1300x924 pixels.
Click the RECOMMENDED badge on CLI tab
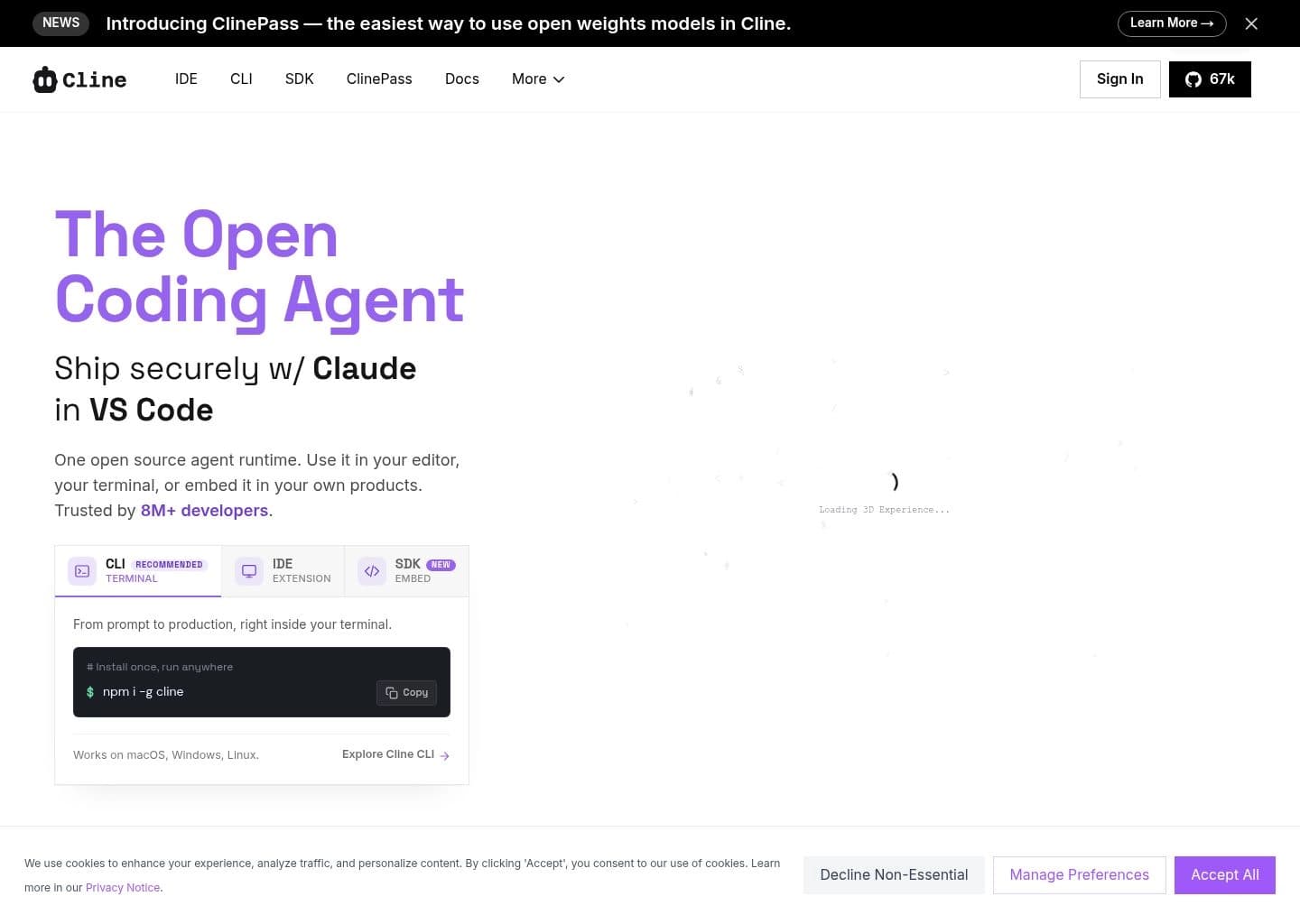coord(169,565)
